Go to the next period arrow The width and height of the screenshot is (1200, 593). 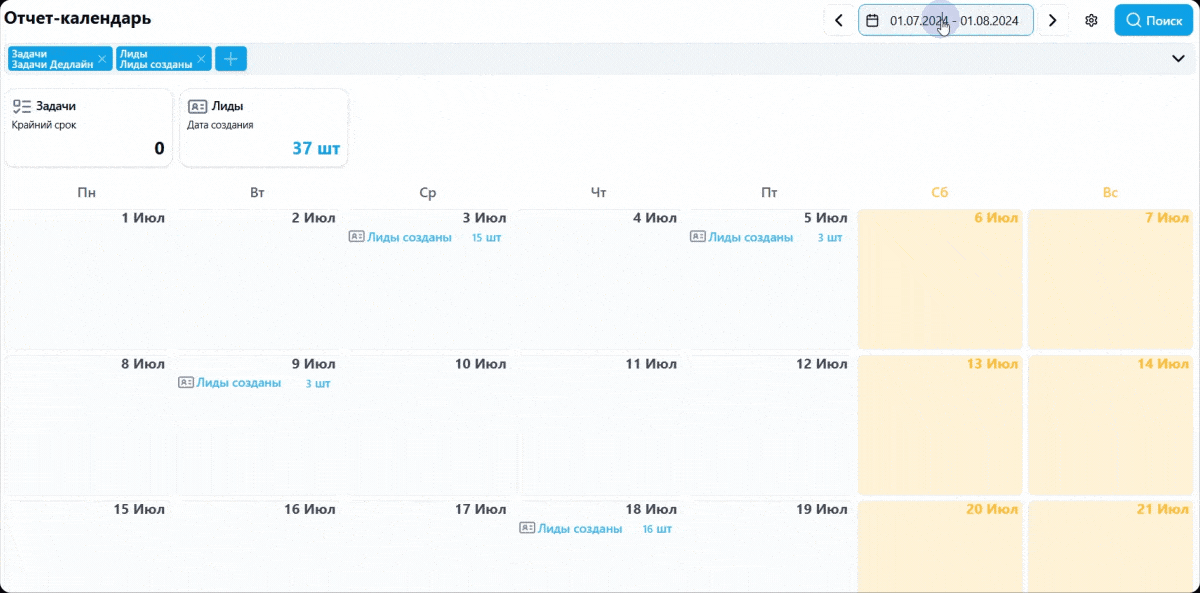point(1053,20)
